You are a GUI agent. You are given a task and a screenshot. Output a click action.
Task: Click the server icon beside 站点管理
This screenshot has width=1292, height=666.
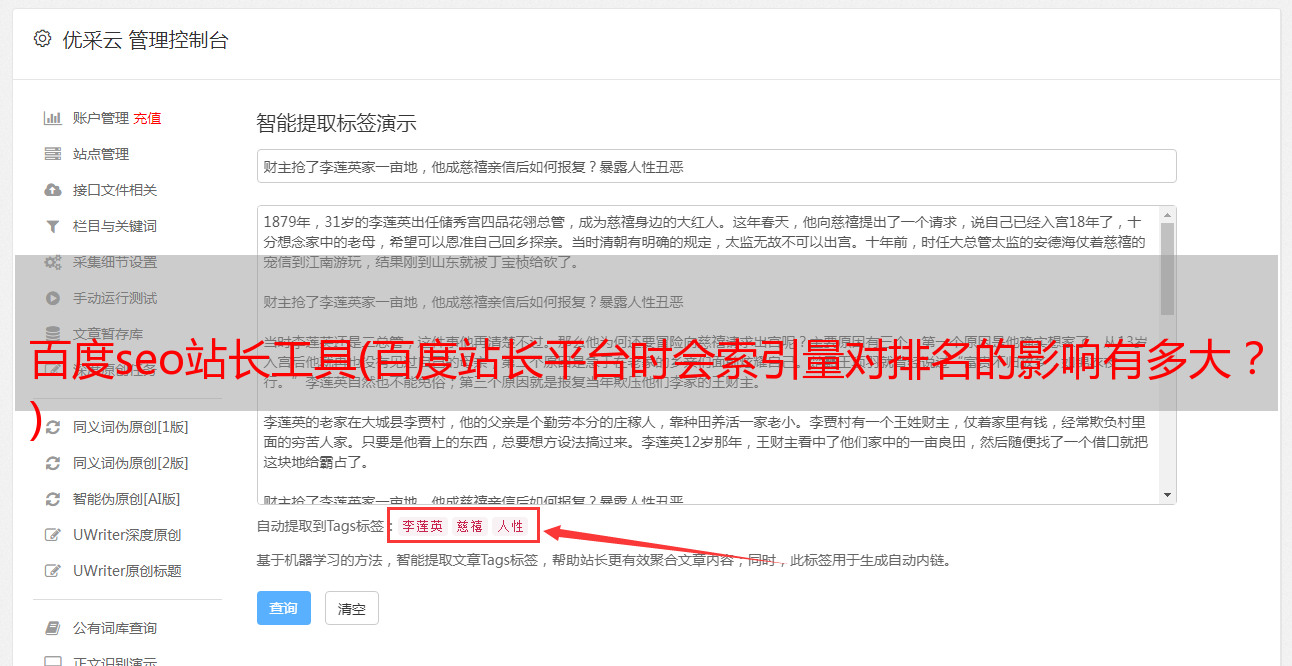[x=52, y=154]
